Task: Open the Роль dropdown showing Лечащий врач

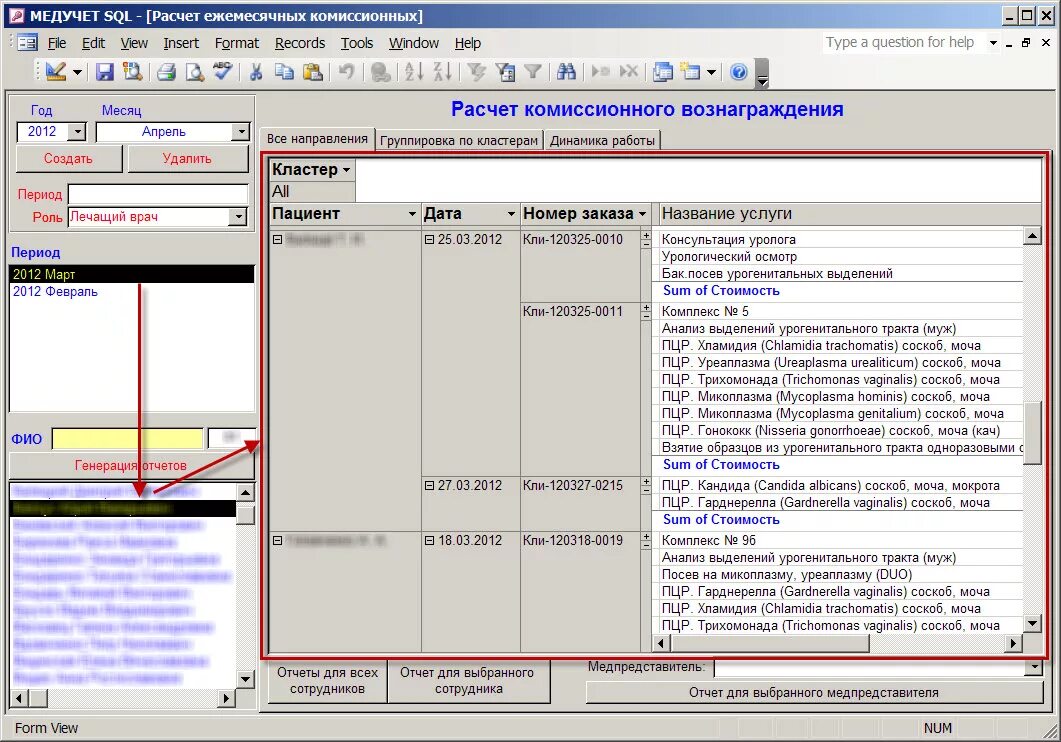Action: point(241,217)
